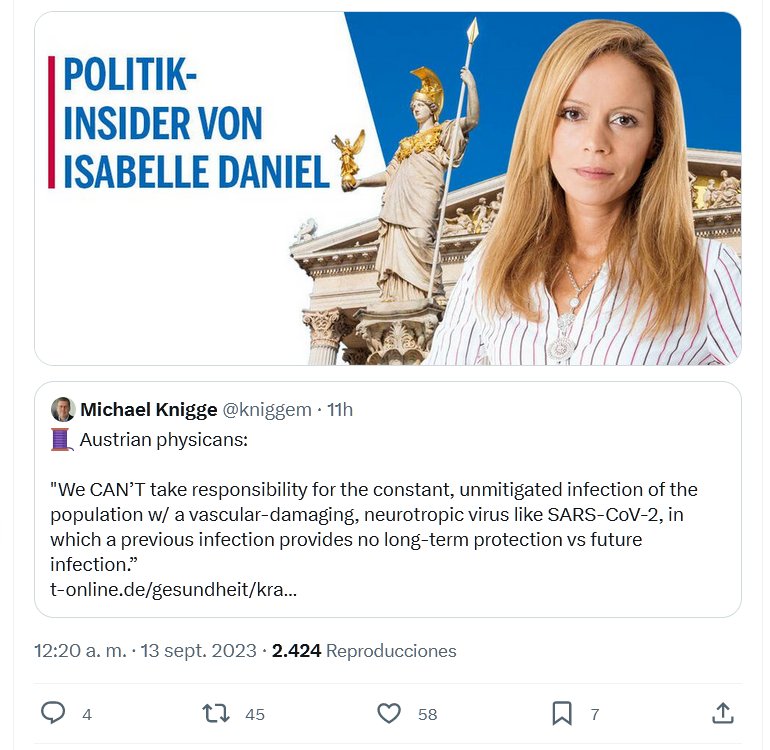
Task: Click the bookmark count of 7
Action: click(x=595, y=714)
